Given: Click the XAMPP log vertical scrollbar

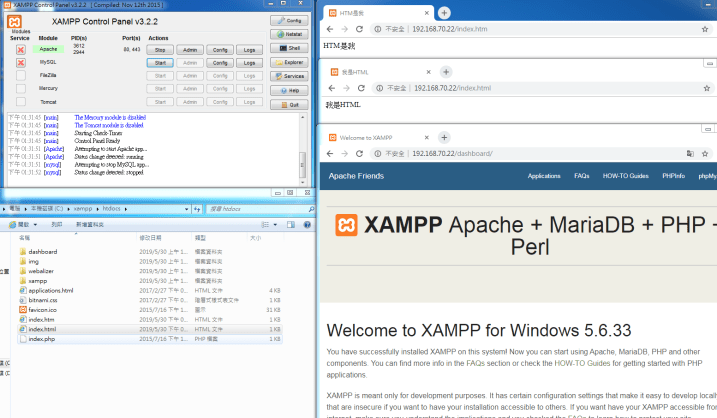Looking at the screenshot, I should pyautogui.click(x=303, y=150).
